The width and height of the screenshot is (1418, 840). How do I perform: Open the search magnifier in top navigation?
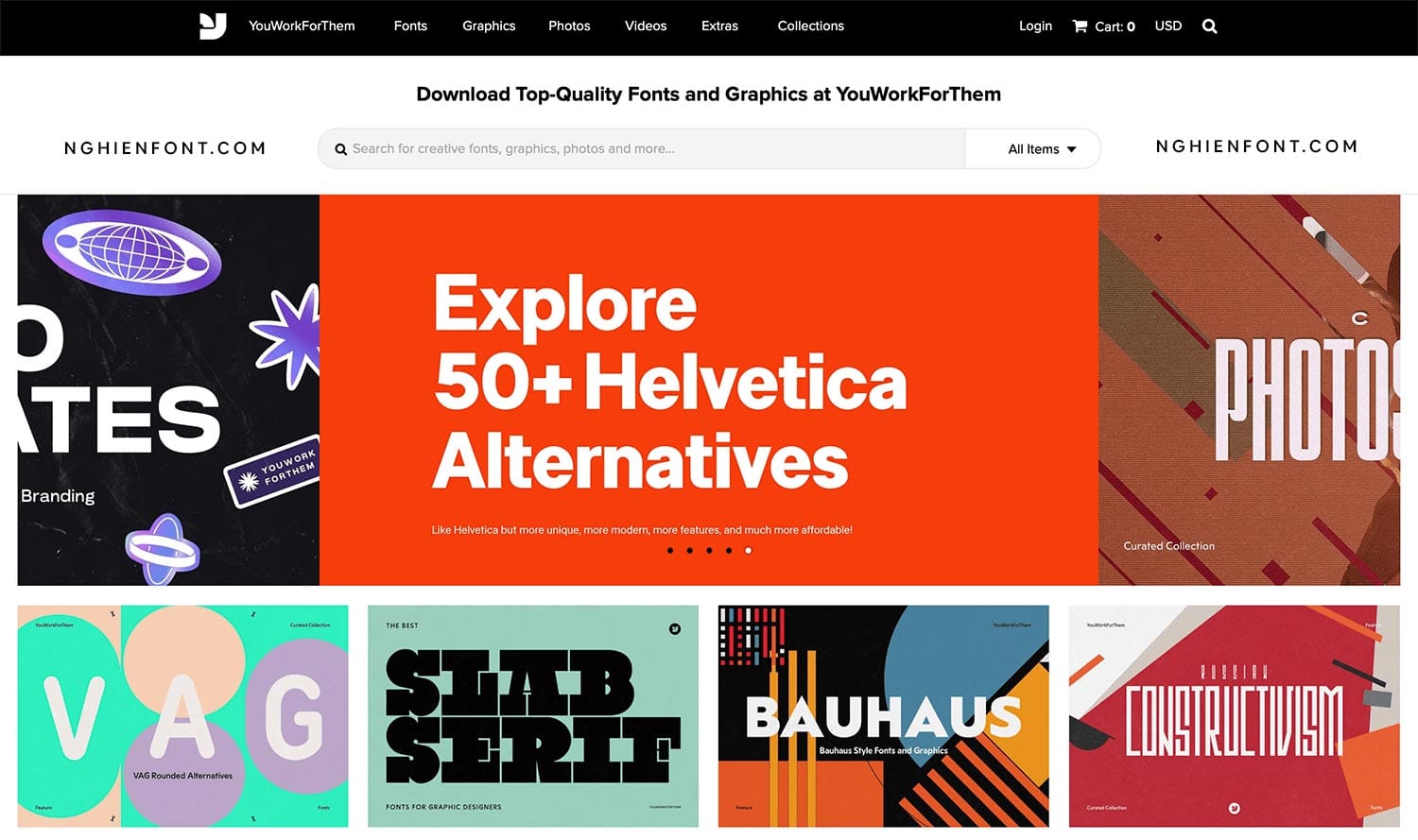[1209, 26]
